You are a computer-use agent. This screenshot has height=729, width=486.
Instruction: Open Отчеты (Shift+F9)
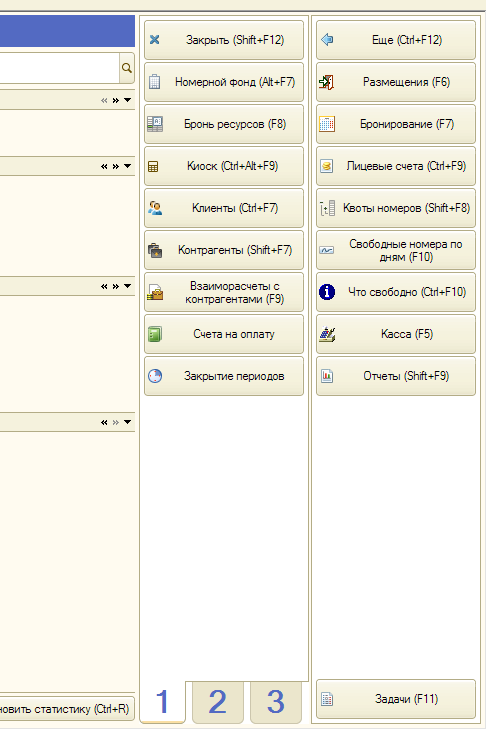[396, 376]
